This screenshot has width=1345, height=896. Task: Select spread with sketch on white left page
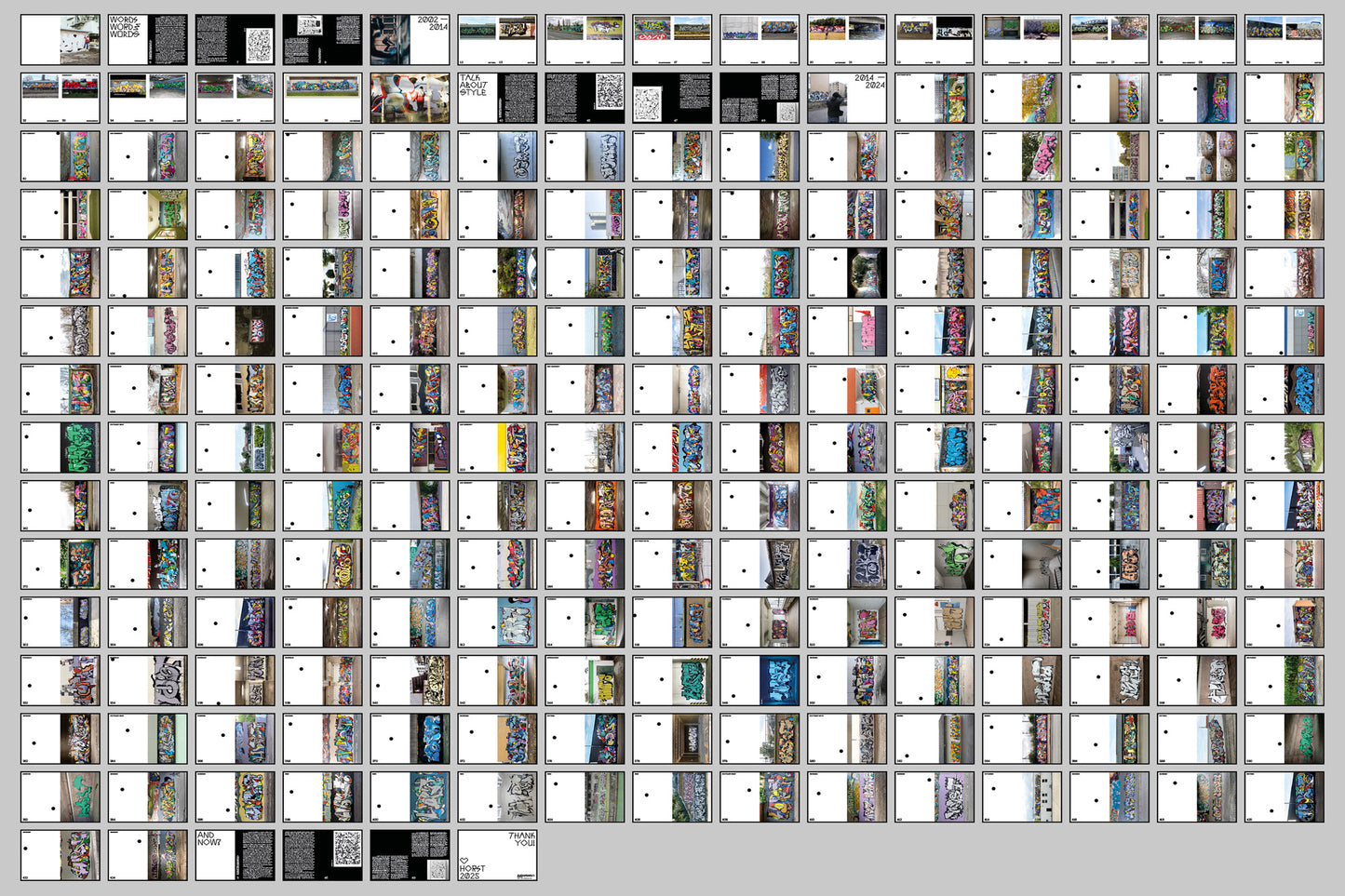[672, 99]
